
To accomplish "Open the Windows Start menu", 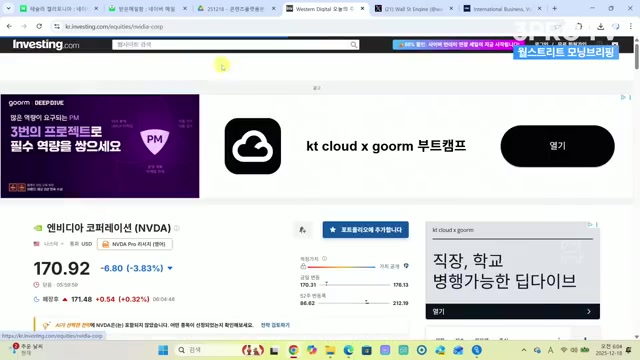I will click(x=163, y=350).
